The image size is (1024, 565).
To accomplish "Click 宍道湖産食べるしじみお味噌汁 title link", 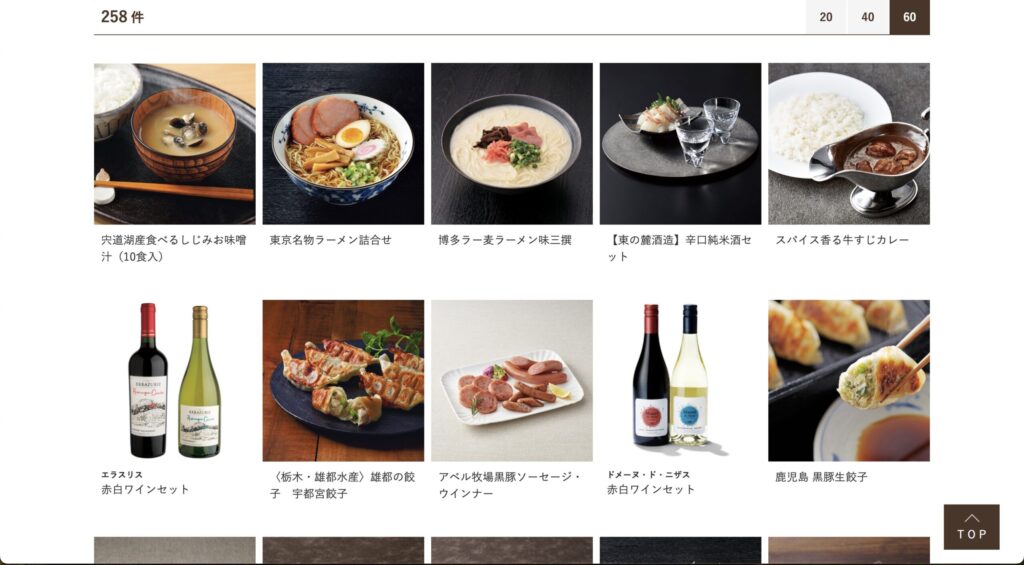I will (174, 248).
